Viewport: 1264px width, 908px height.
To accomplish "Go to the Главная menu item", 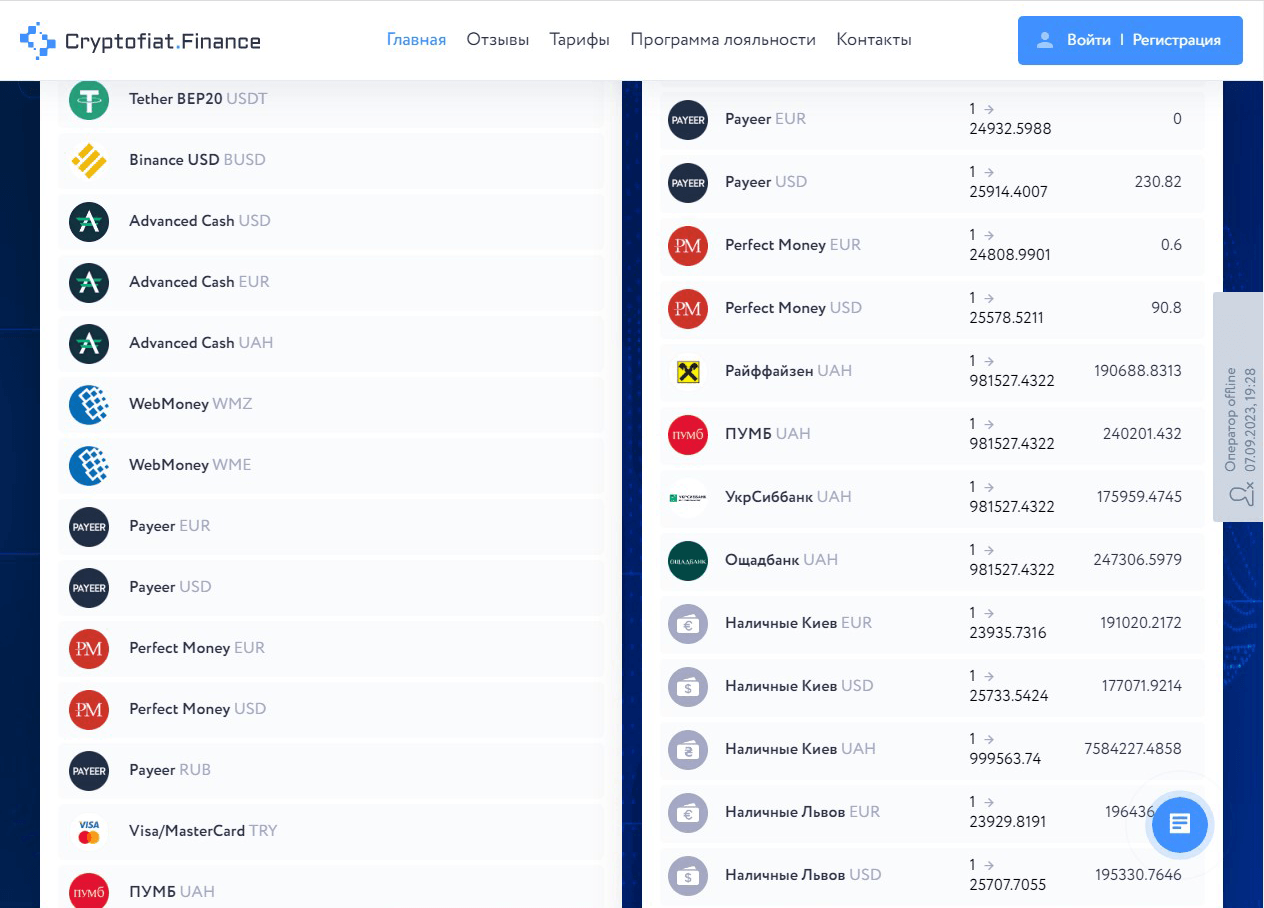I will (x=416, y=40).
